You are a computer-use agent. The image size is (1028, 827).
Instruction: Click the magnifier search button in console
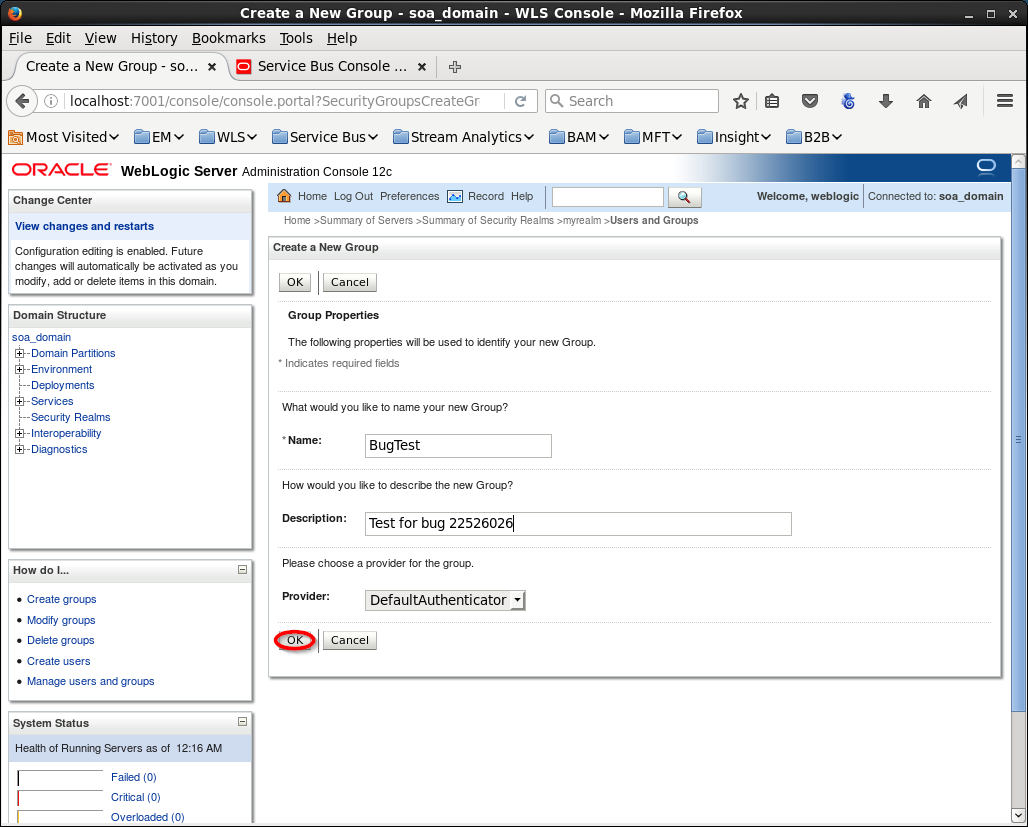coord(684,197)
